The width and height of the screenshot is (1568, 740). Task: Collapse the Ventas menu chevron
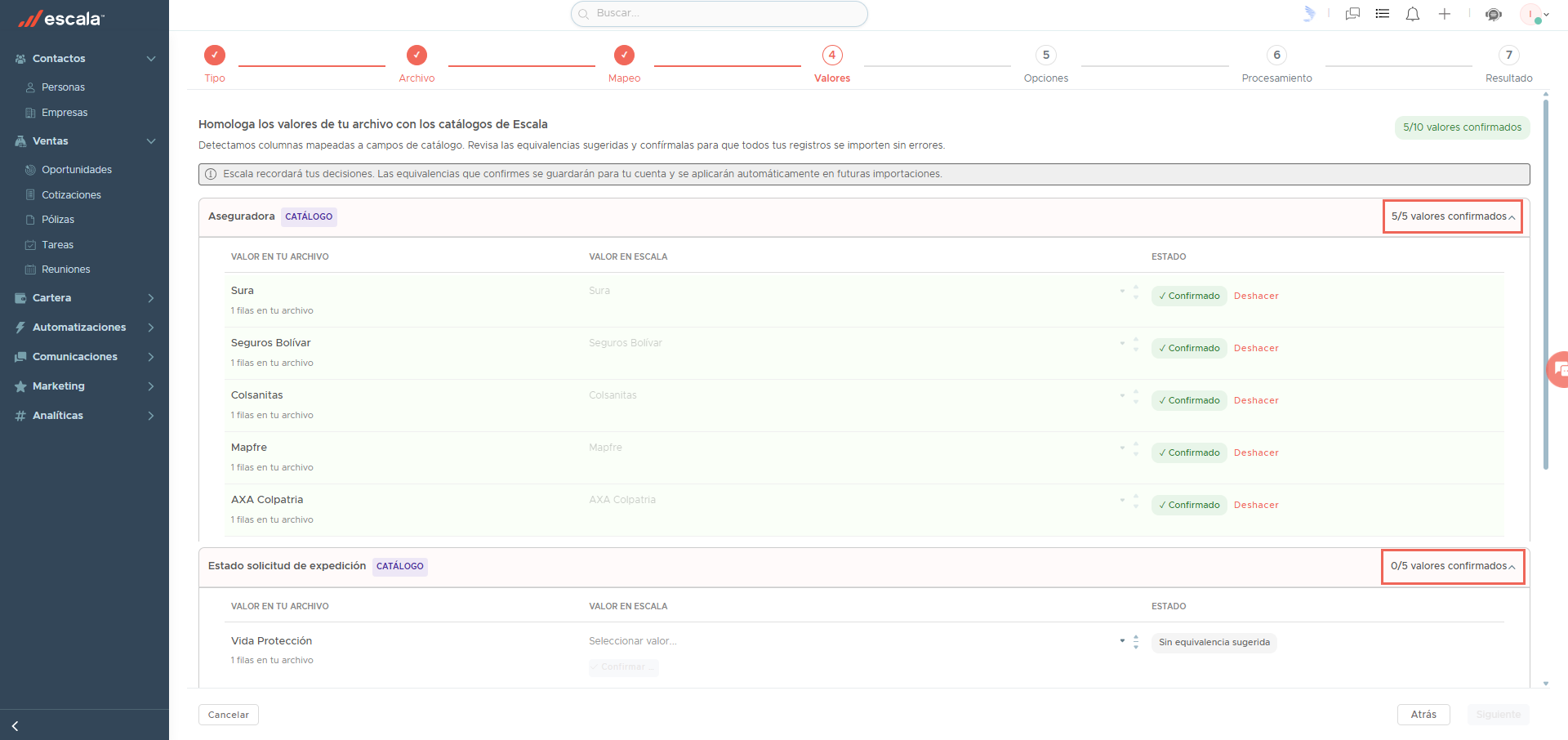(151, 141)
